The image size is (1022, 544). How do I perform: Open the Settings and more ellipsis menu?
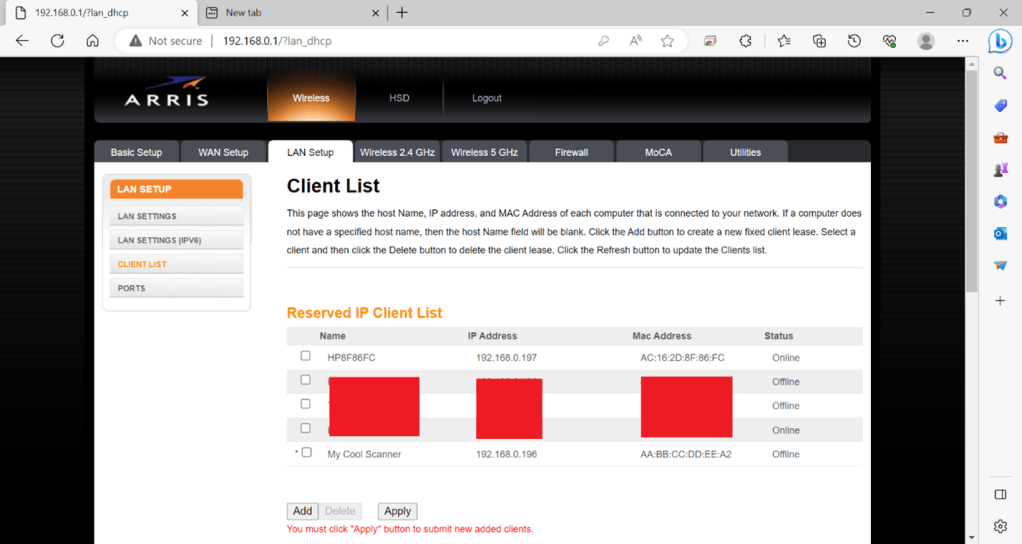pyautogui.click(x=962, y=41)
